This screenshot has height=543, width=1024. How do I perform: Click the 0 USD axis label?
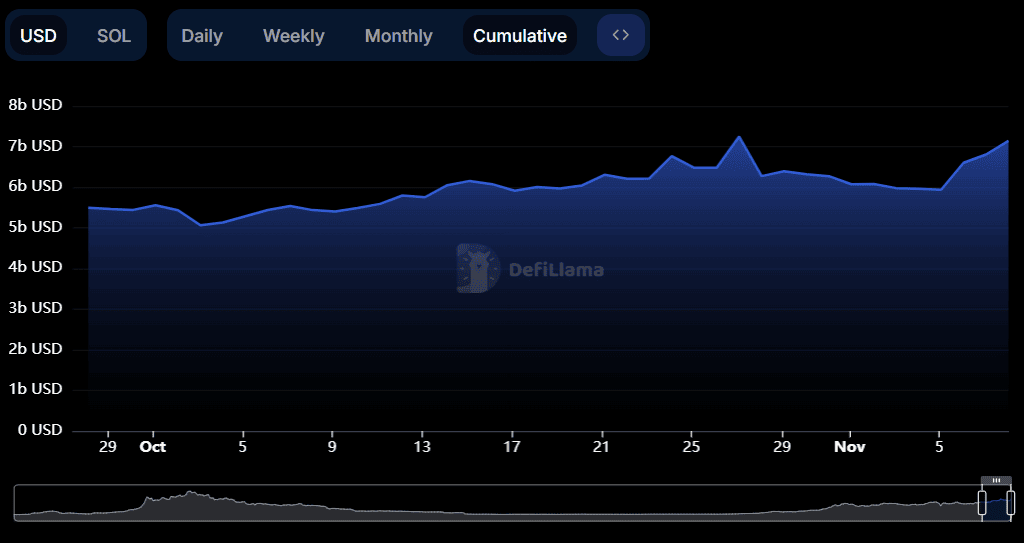pyautogui.click(x=38, y=429)
